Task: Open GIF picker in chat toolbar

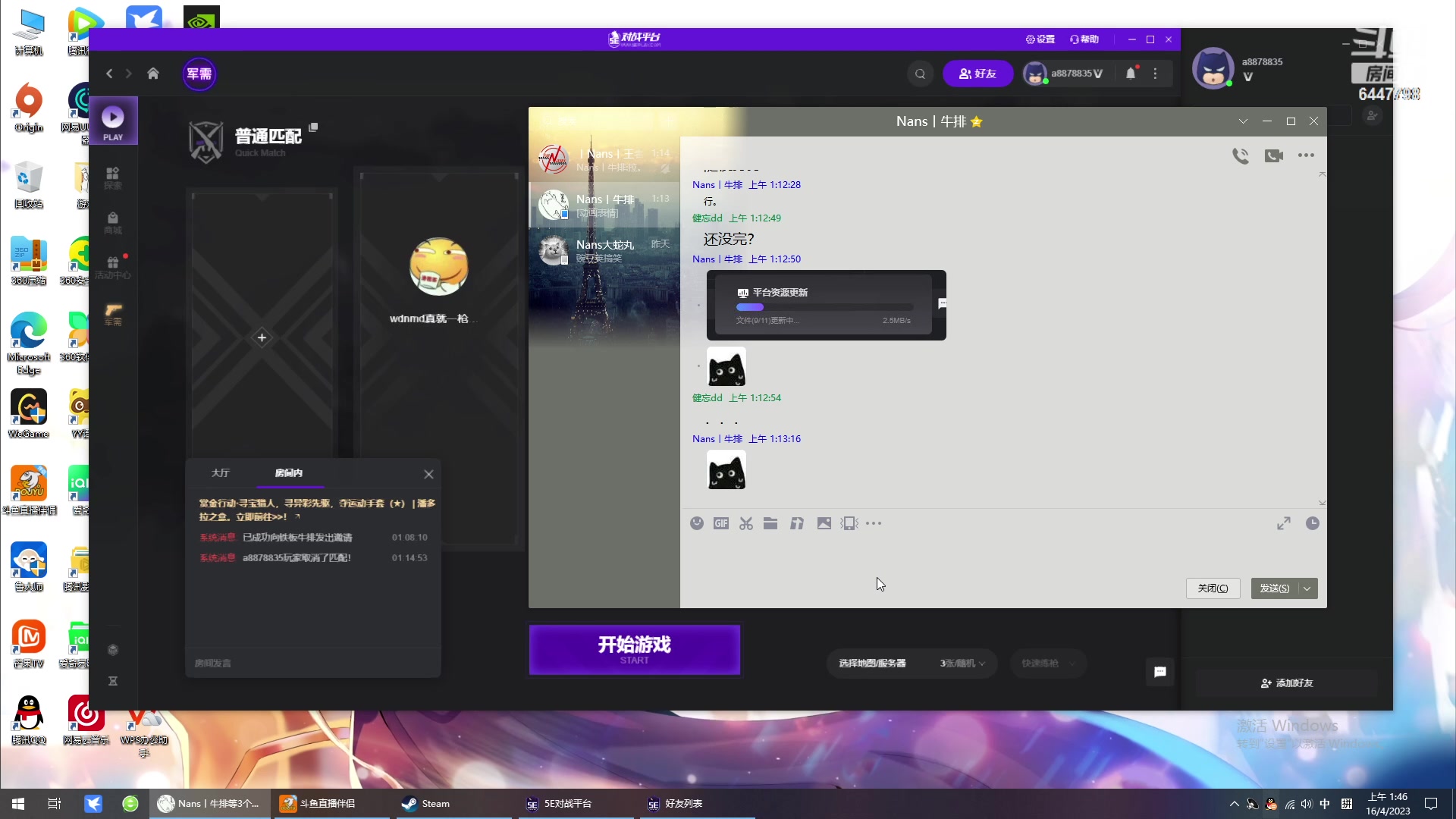Action: coord(721,523)
